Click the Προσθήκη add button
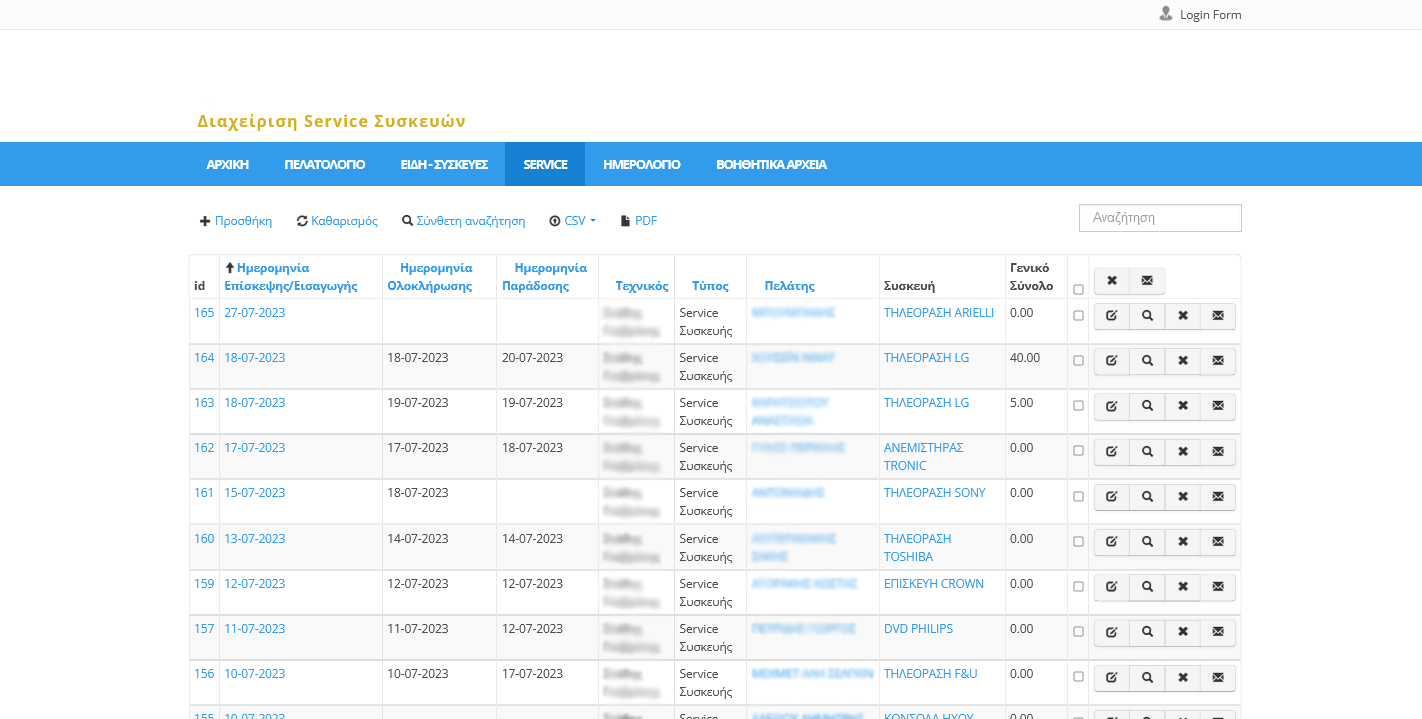 [x=236, y=221]
